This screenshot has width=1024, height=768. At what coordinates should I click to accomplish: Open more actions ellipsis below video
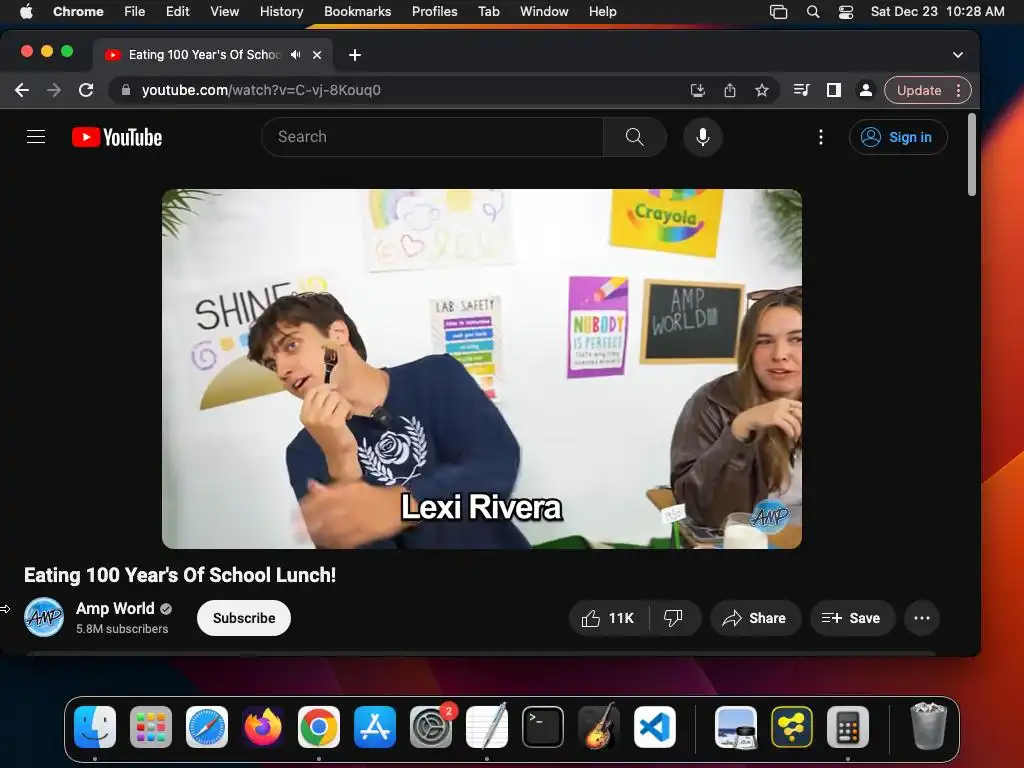[921, 618]
